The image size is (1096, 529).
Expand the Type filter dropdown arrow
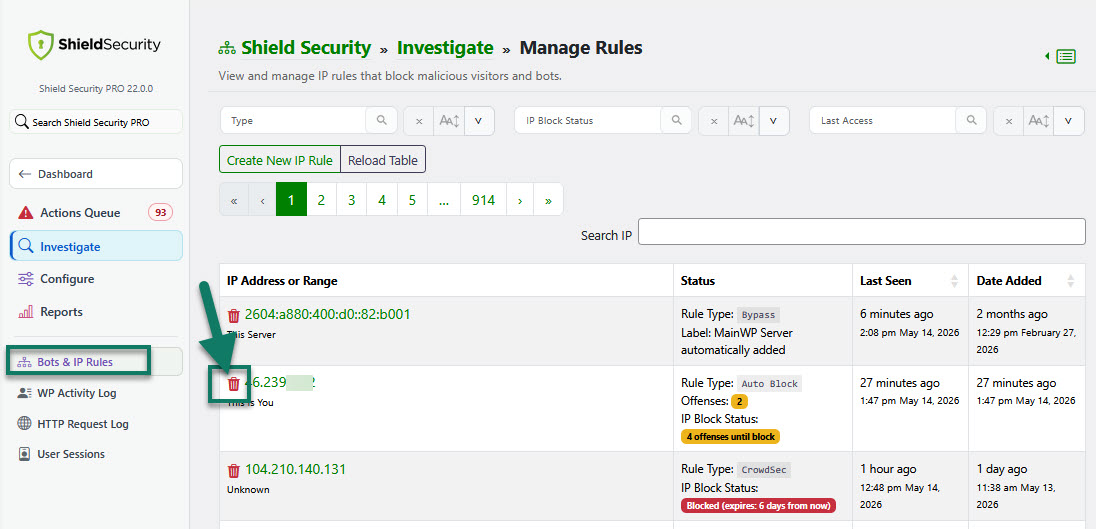[479, 121]
